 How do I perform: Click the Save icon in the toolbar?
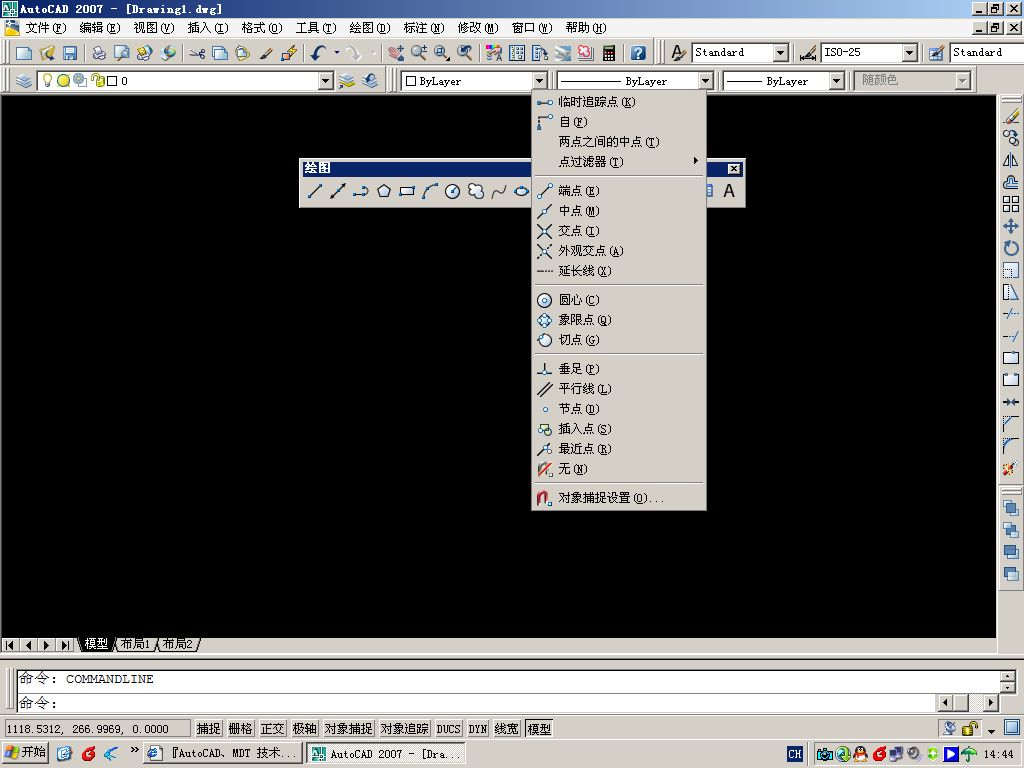69,53
